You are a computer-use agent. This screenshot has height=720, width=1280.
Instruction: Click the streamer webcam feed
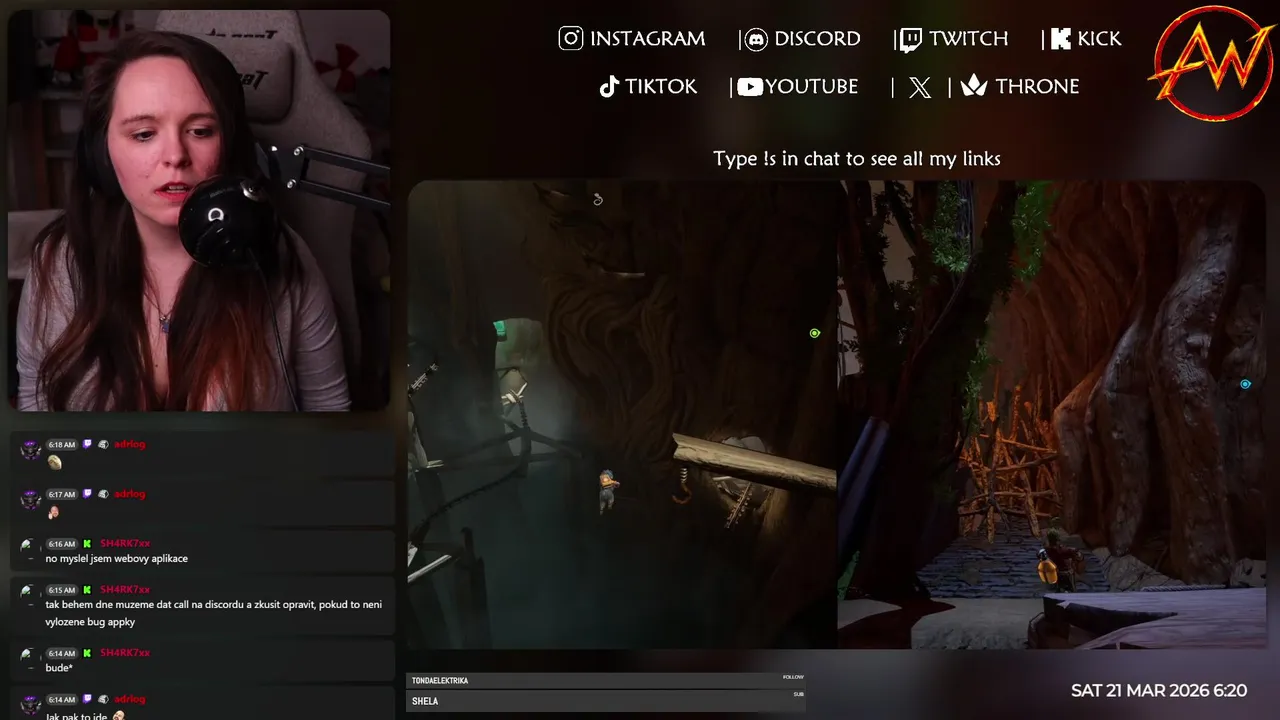[199, 210]
